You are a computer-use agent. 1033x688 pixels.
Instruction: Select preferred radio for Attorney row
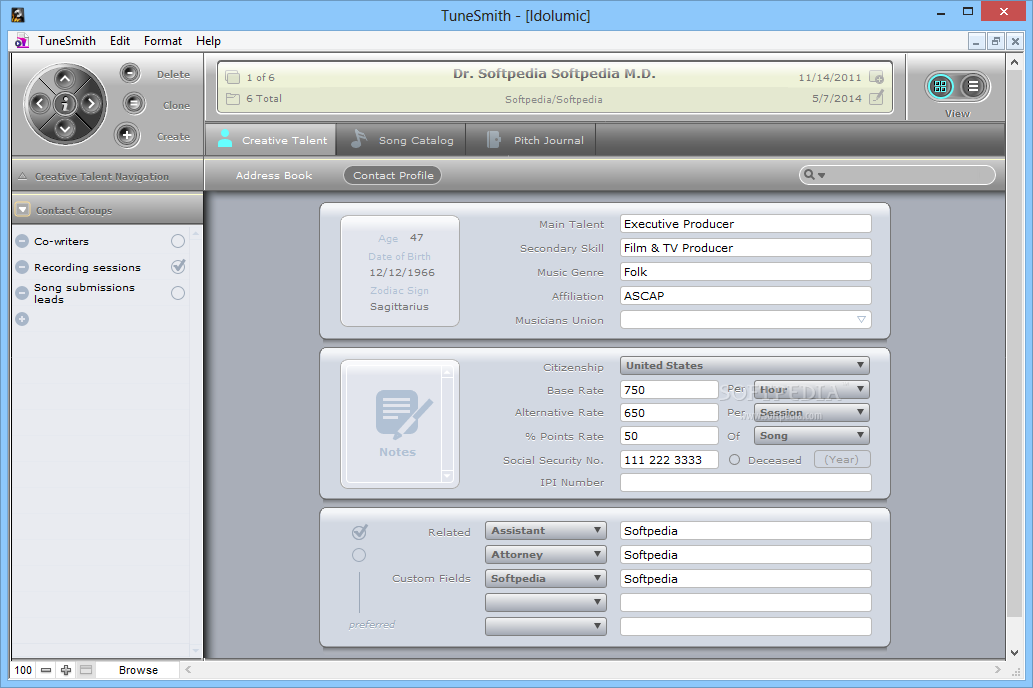pos(359,555)
